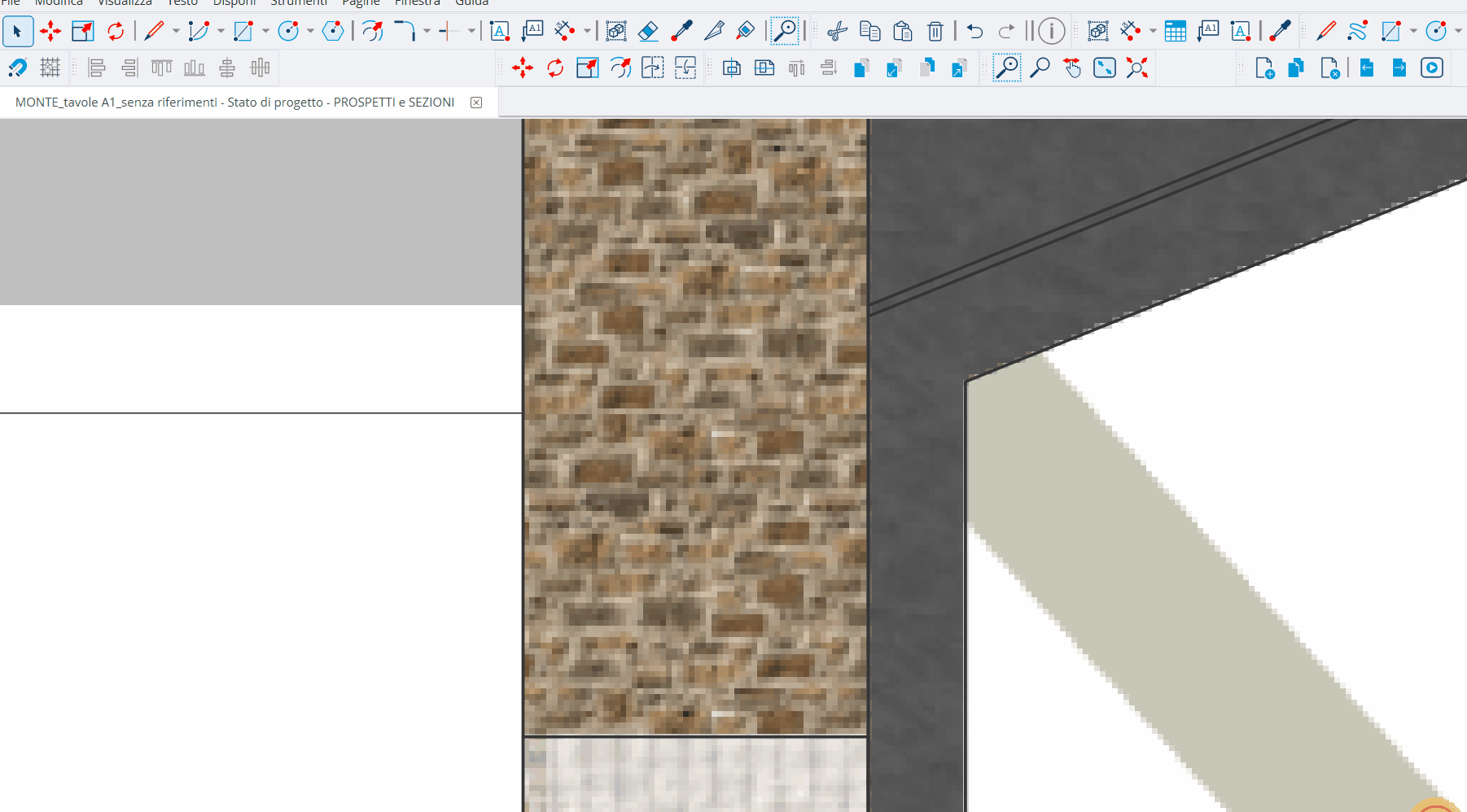The image size is (1467, 812).
Task: Open the Strumenti menu
Action: click(298, 3)
